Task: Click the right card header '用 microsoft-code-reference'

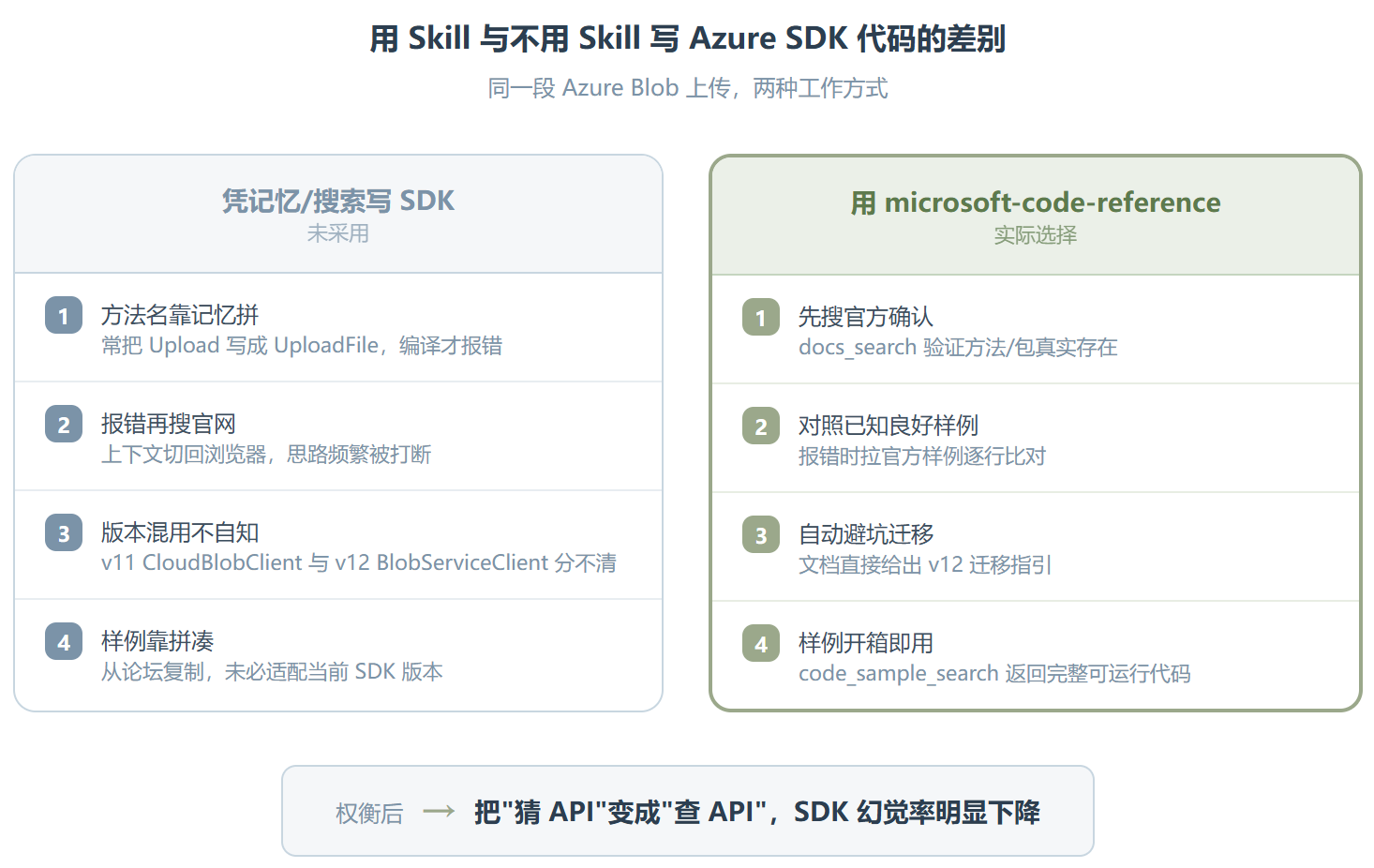Action: [1036, 202]
